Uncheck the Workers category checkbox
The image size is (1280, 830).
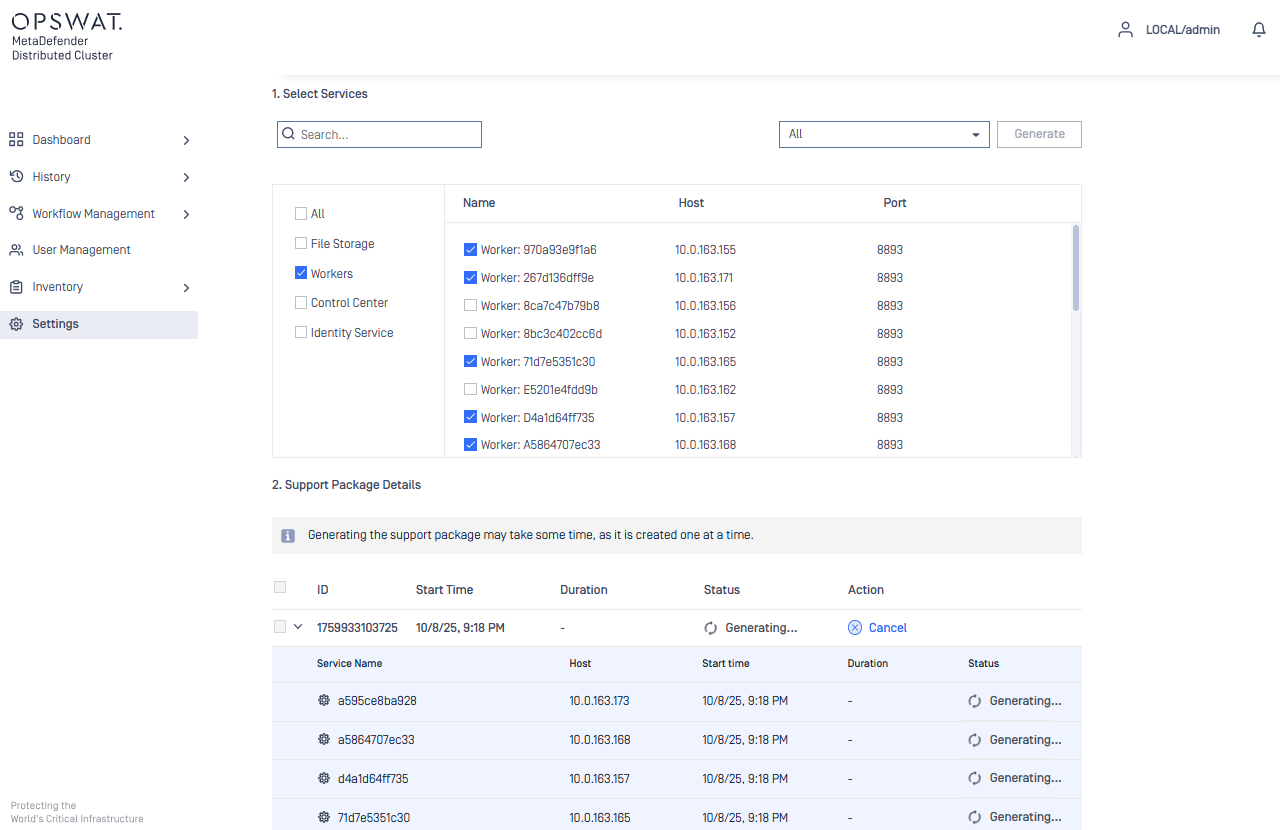[301, 273]
